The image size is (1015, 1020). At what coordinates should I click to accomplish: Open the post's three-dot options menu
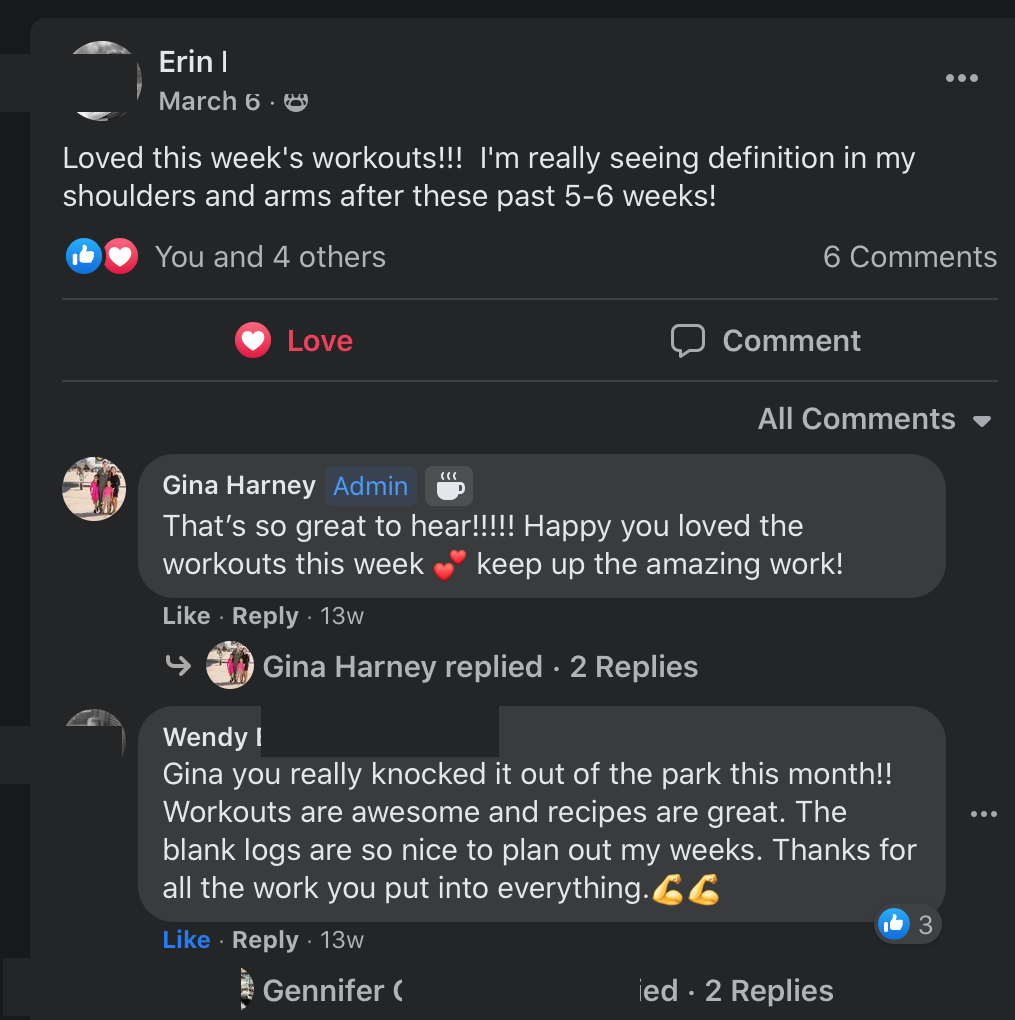click(961, 78)
